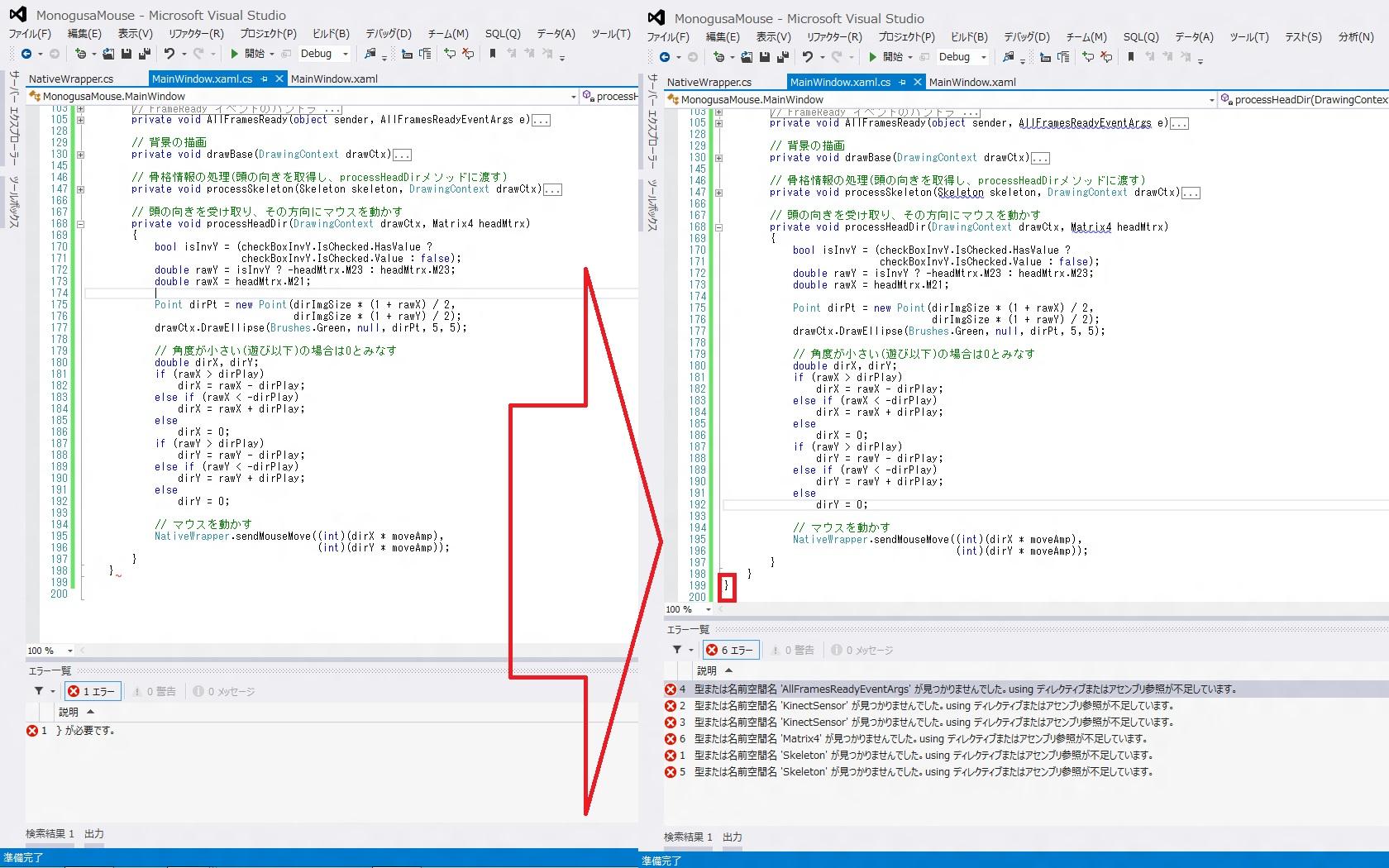Sort by 説明 column header in right error list
Screen dimensions: 1389x868
click(x=708, y=670)
